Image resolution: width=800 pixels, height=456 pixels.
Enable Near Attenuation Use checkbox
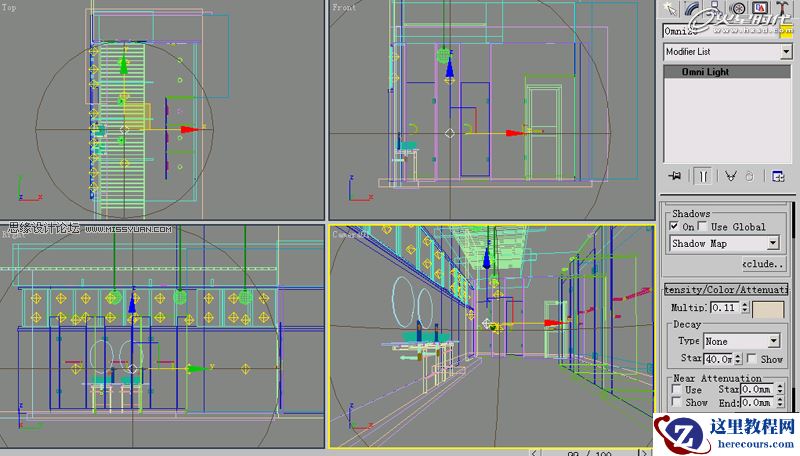(677, 390)
